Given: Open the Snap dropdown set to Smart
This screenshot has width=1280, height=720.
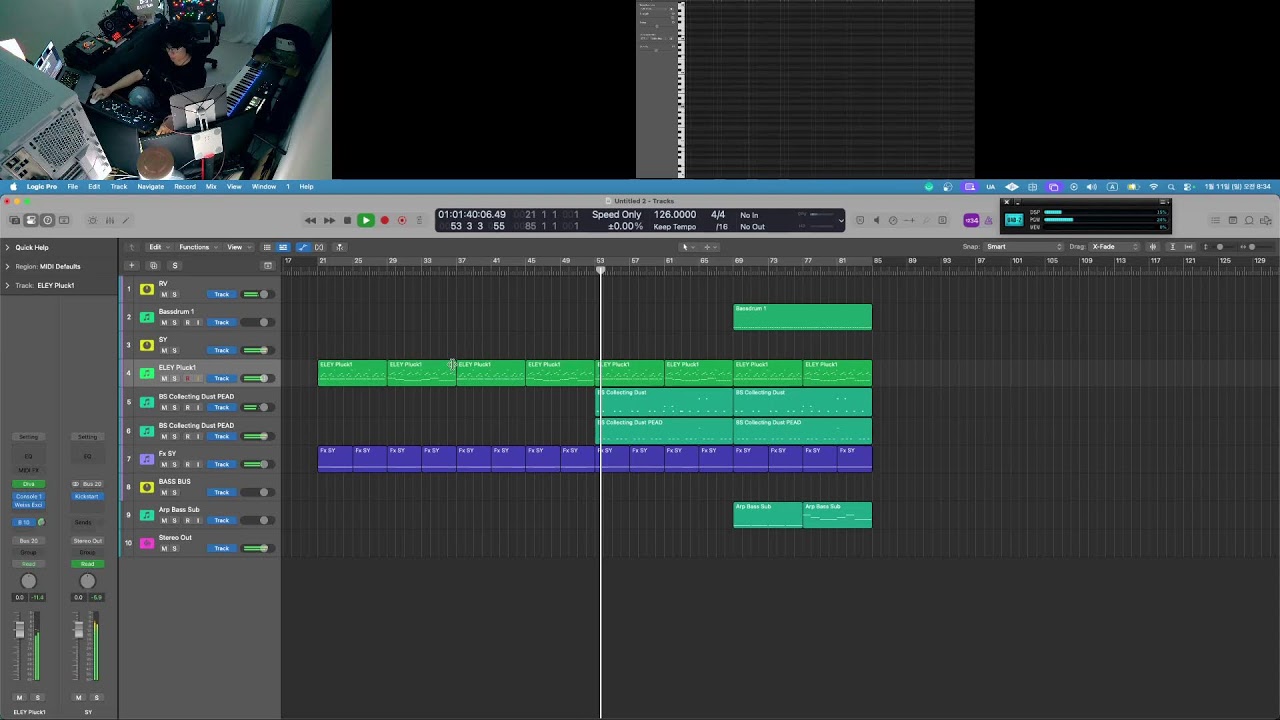Looking at the screenshot, I should [1023, 247].
